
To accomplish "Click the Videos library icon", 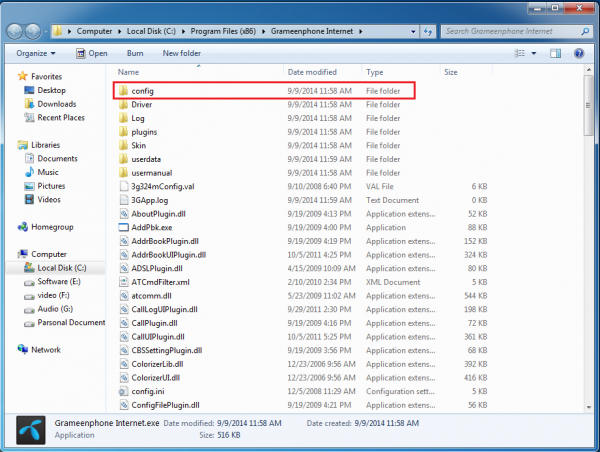I will (29, 199).
